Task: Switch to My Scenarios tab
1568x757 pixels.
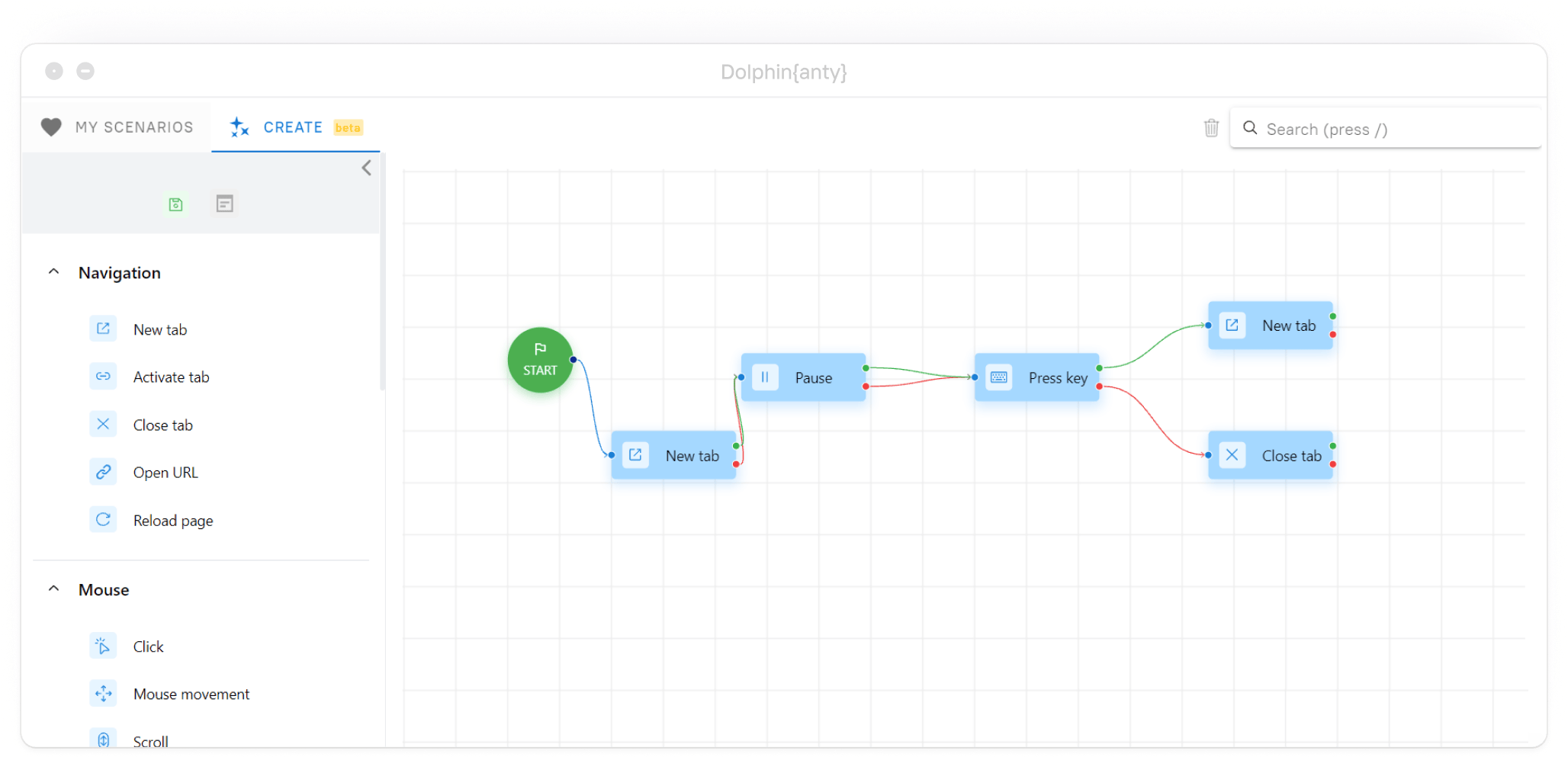Action: point(118,127)
